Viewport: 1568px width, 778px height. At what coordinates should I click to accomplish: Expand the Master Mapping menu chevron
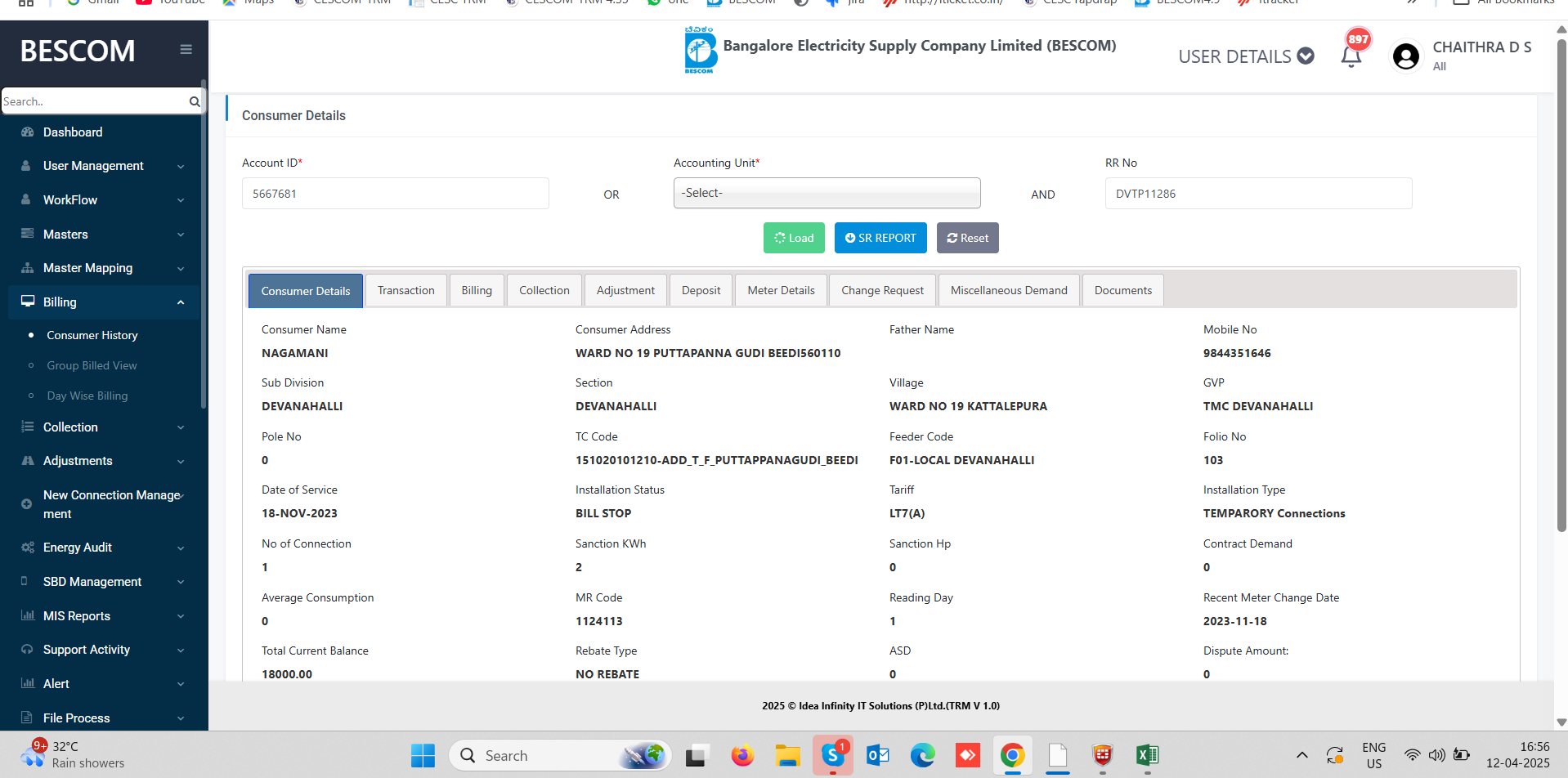click(x=181, y=268)
